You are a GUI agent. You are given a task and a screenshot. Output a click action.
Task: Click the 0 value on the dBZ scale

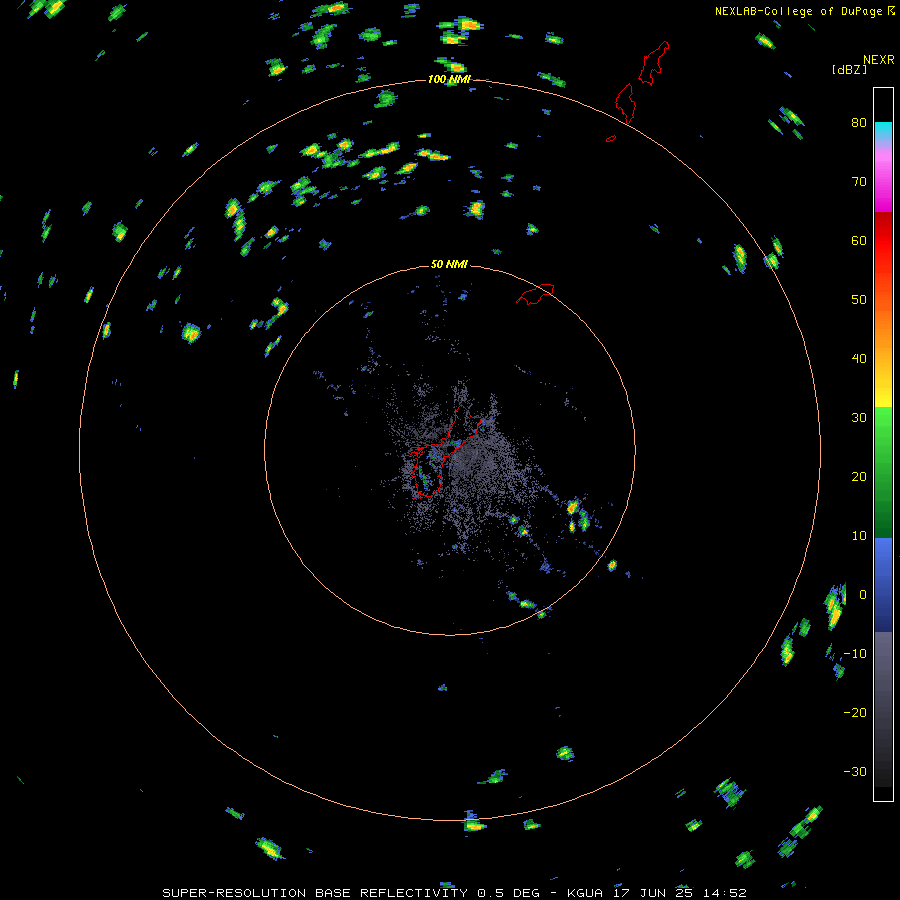point(863,595)
